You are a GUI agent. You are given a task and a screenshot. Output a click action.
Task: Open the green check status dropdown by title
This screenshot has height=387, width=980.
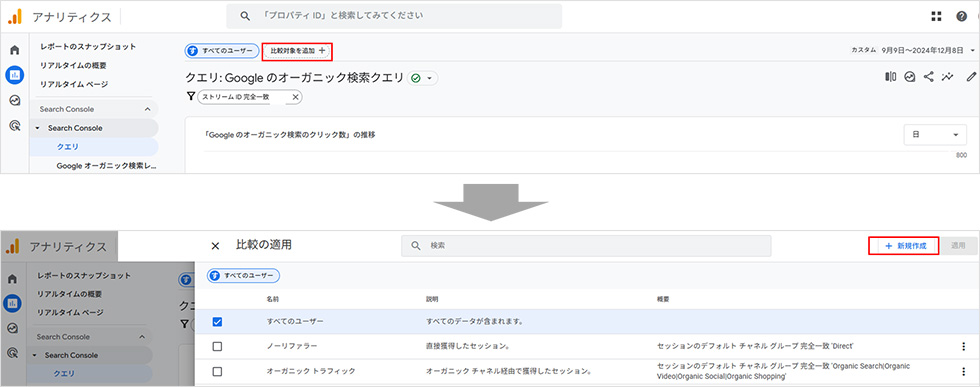[423, 78]
